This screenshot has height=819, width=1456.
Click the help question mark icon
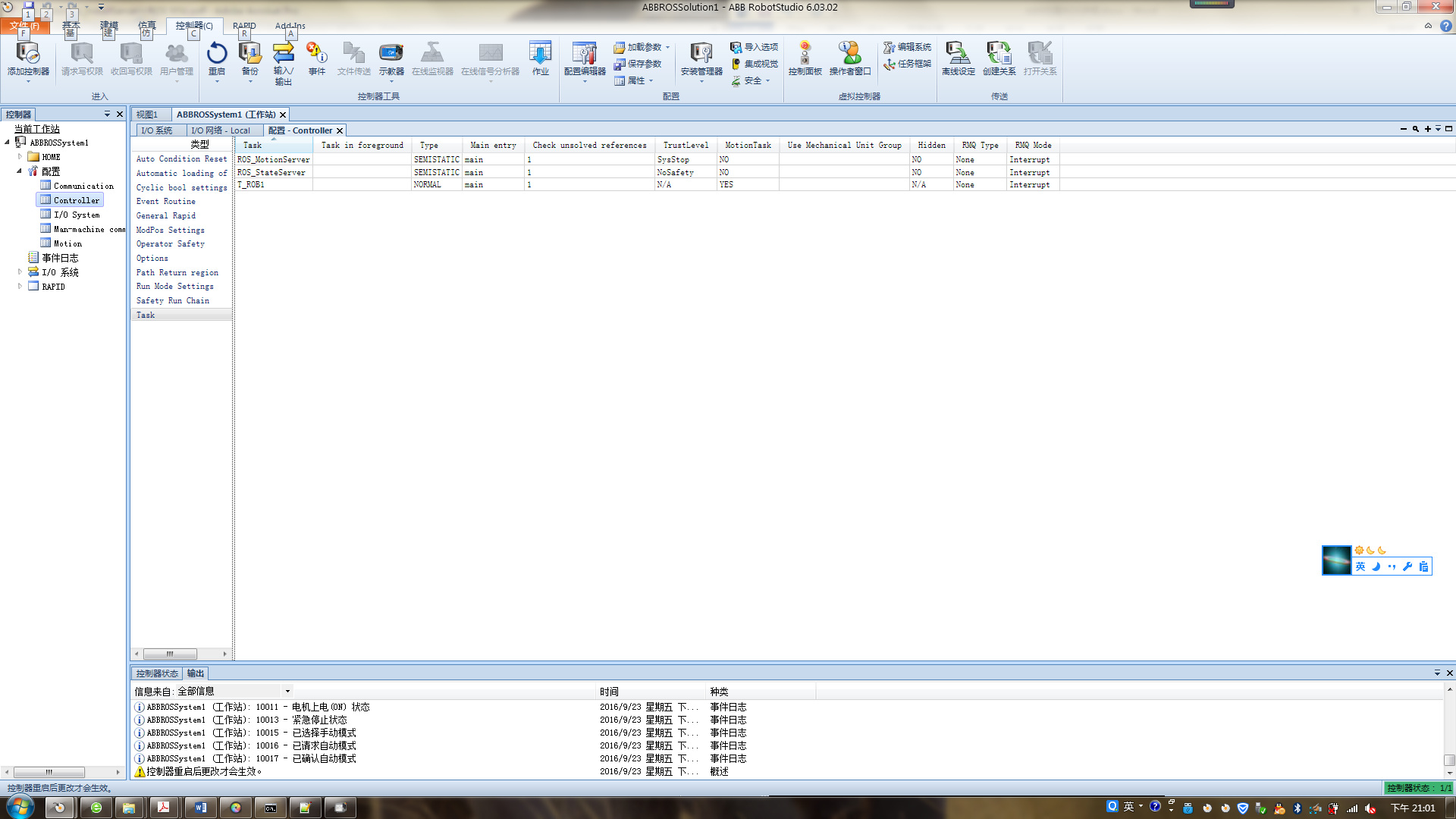click(1445, 26)
